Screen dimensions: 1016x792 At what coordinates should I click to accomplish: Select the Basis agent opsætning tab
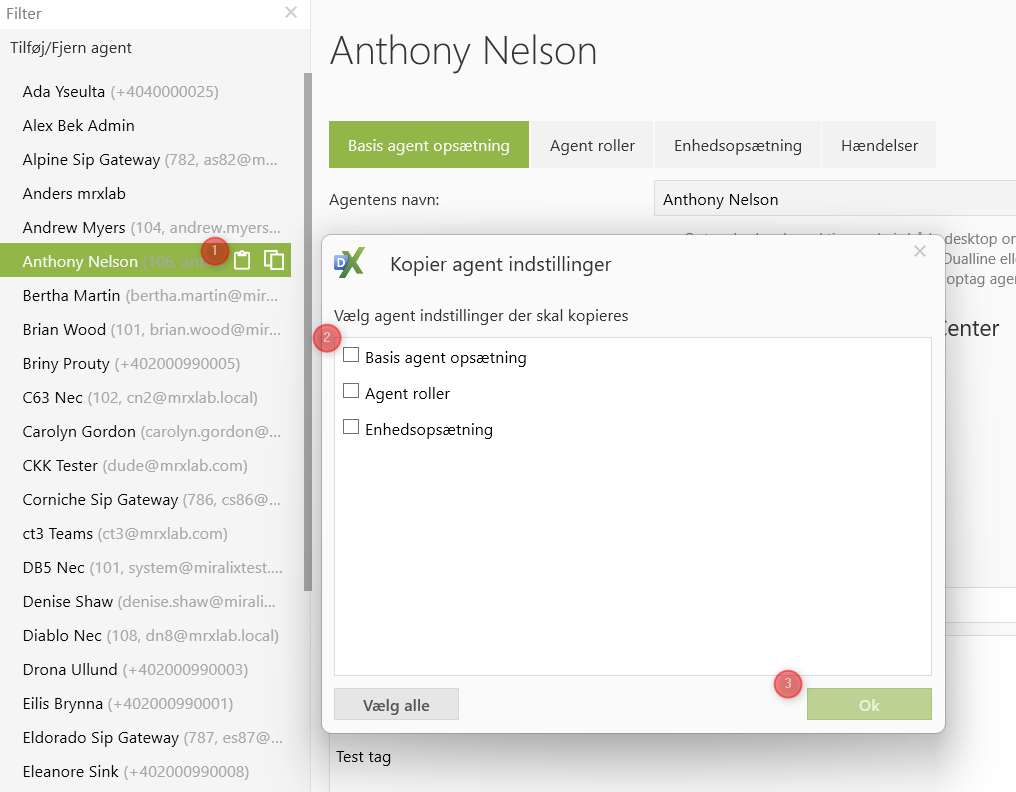429,145
